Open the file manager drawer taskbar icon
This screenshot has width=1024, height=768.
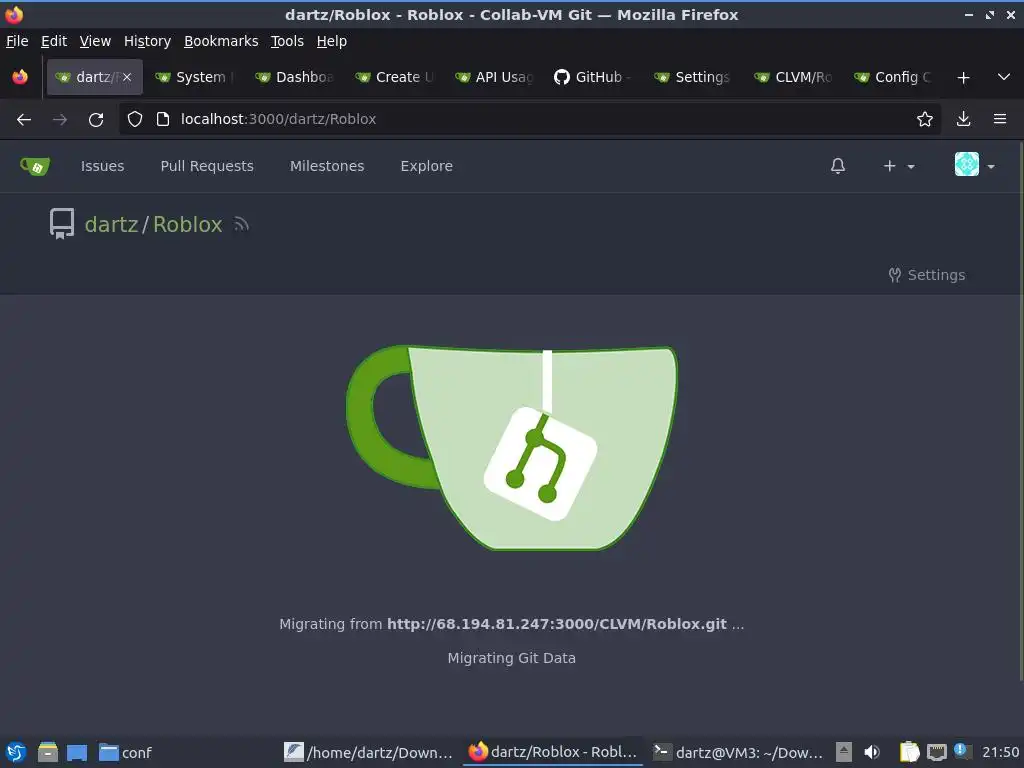(x=48, y=752)
